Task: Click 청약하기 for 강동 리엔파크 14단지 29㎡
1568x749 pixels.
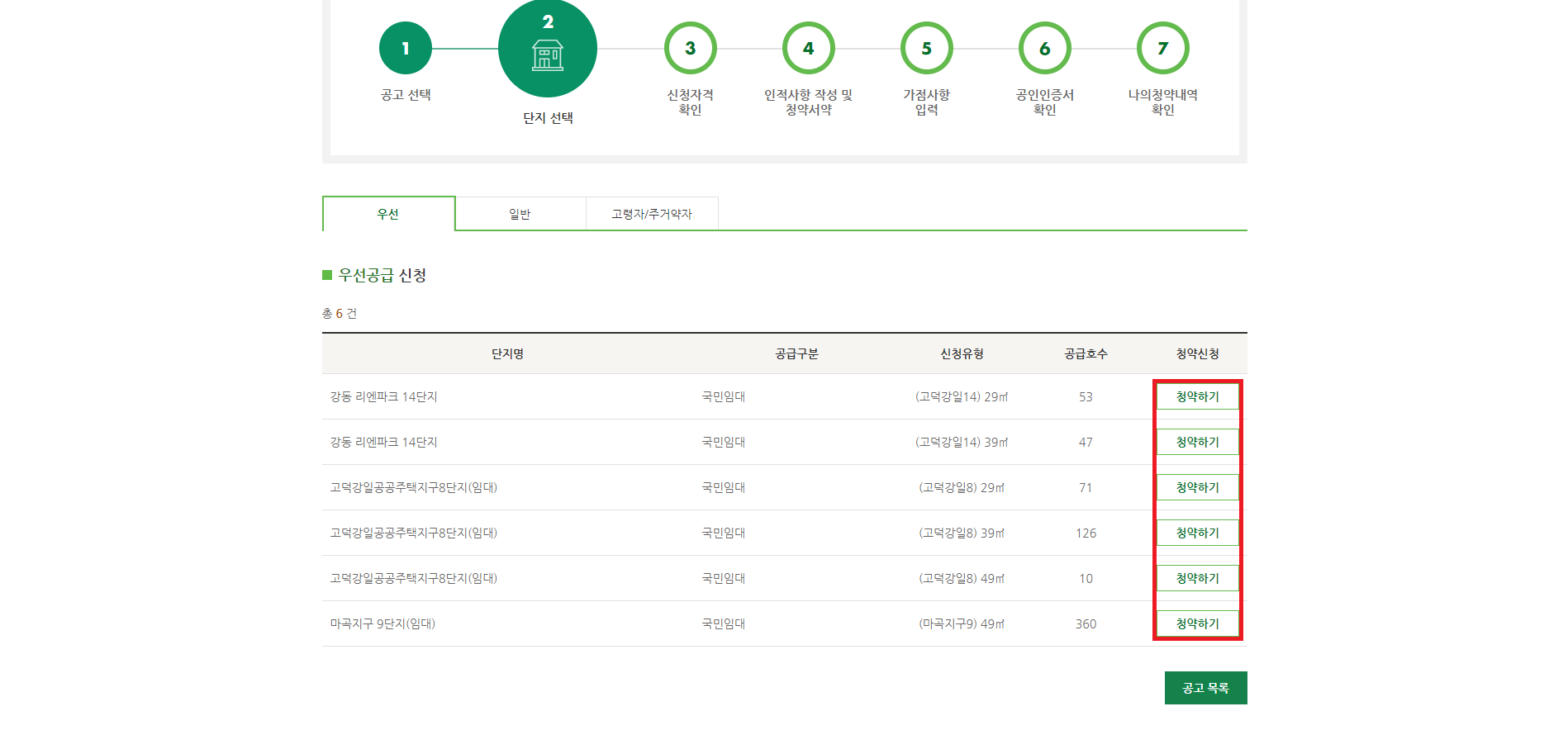Action: [x=1197, y=396]
